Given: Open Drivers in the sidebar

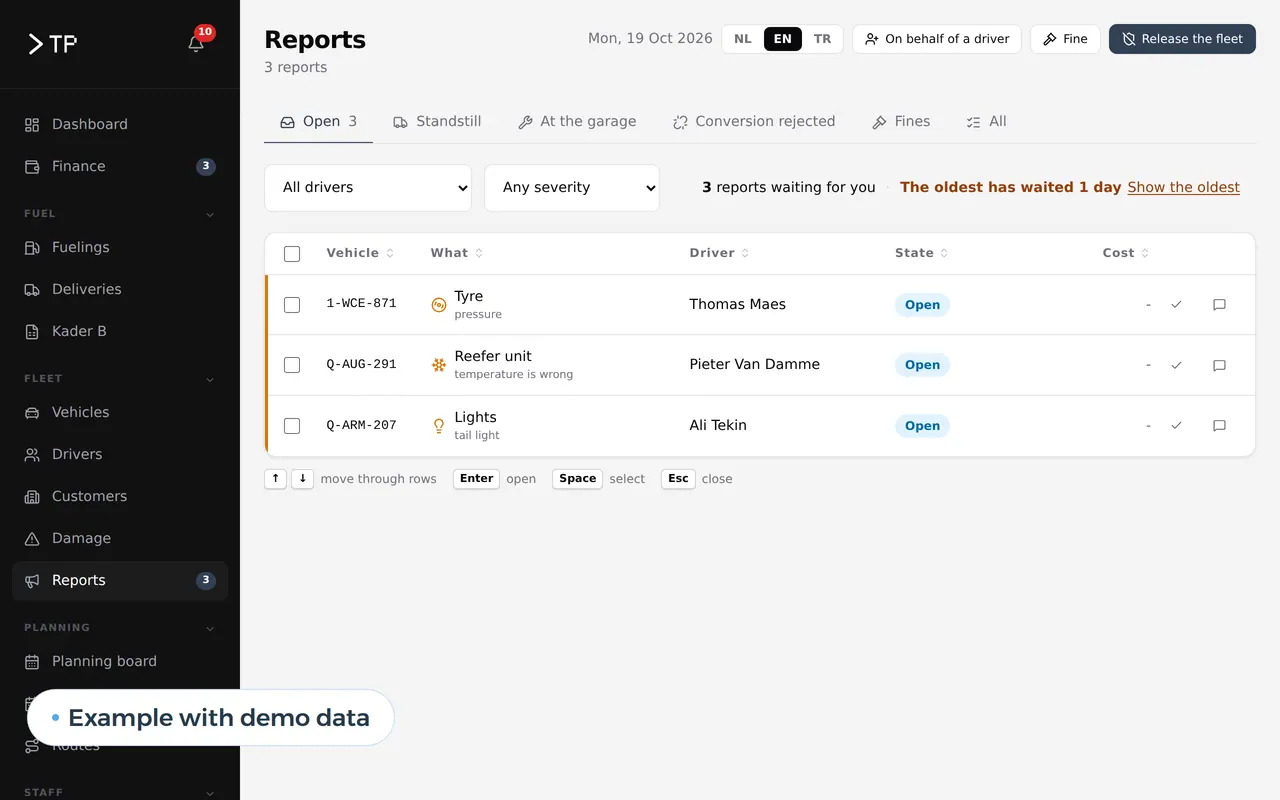Looking at the screenshot, I should 120,454.
